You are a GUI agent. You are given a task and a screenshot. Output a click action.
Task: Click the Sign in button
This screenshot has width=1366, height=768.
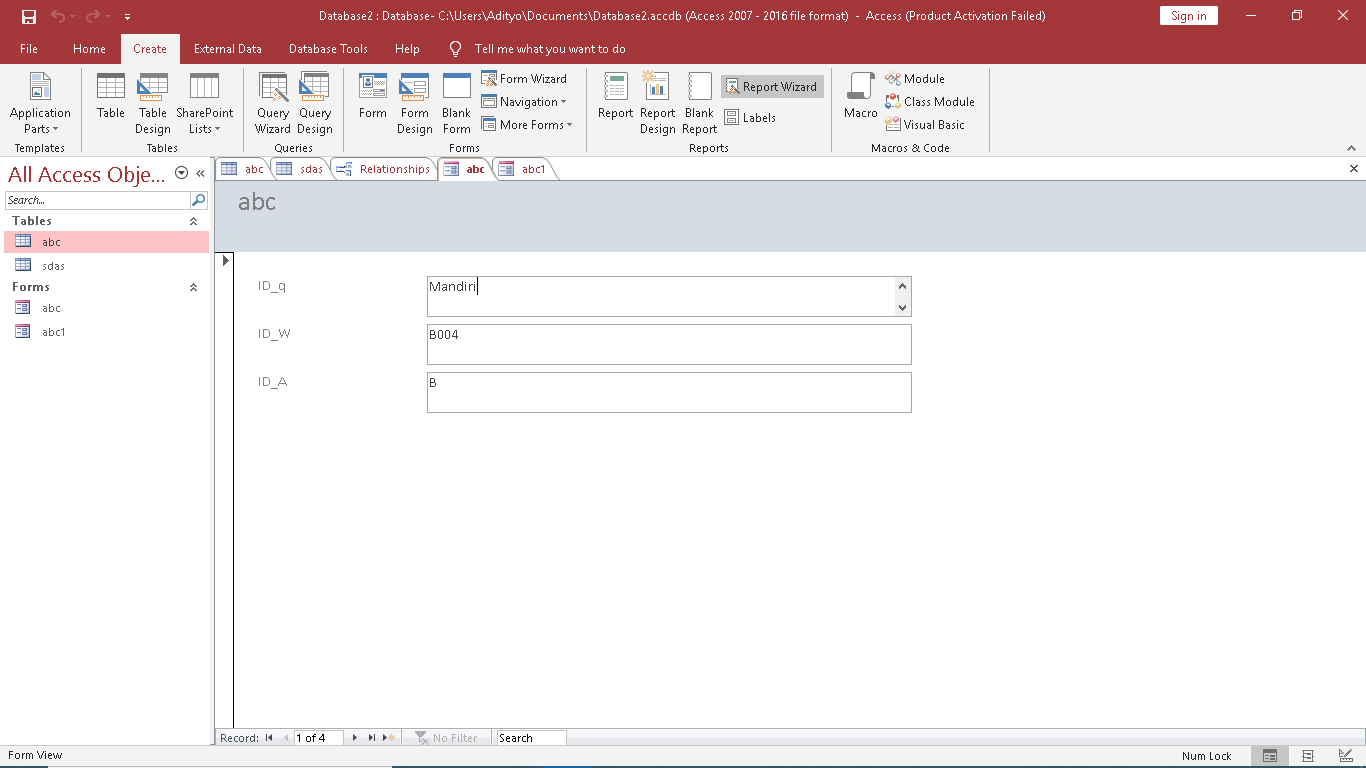(1188, 16)
